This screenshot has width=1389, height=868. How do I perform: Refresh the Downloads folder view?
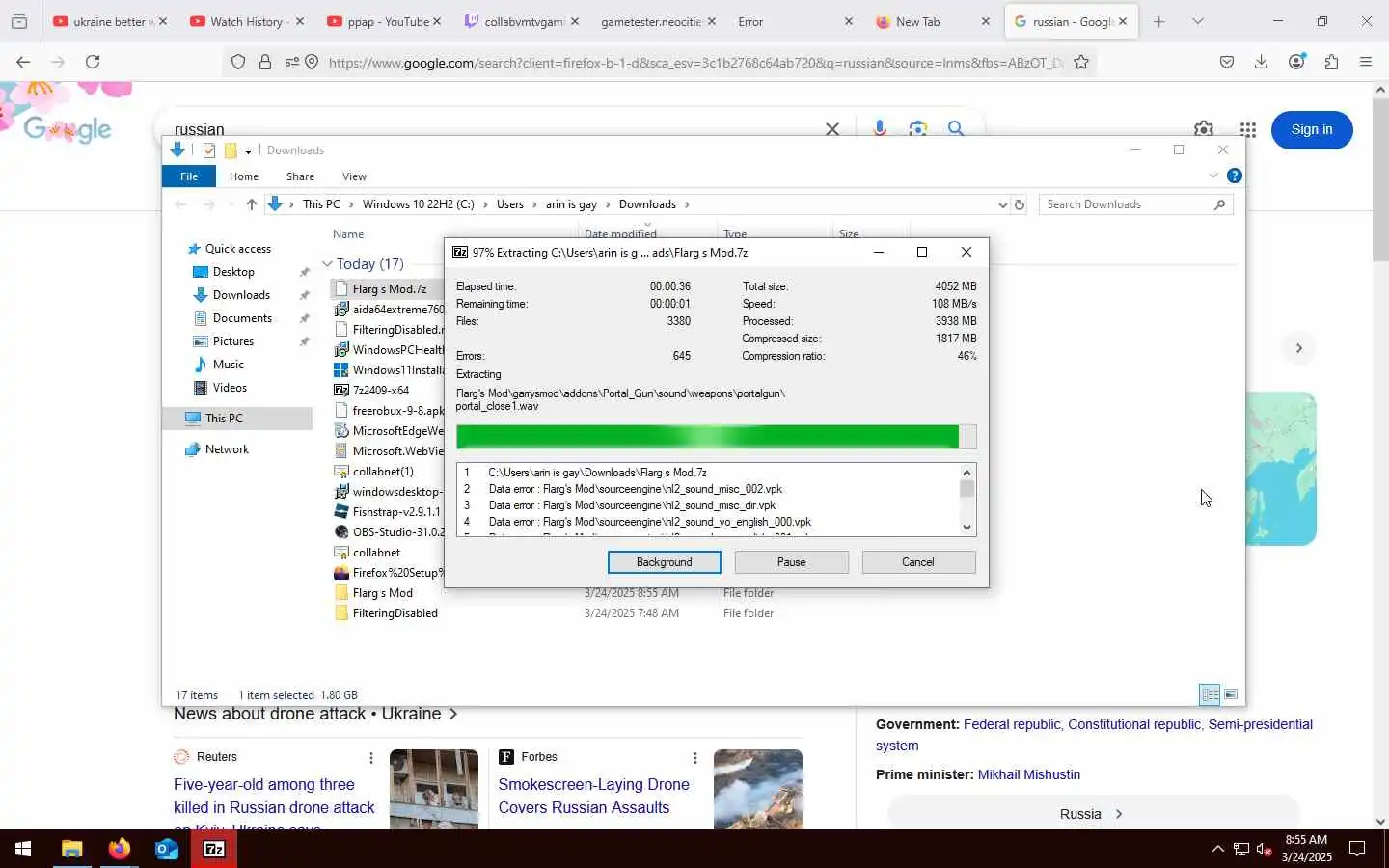click(1019, 204)
